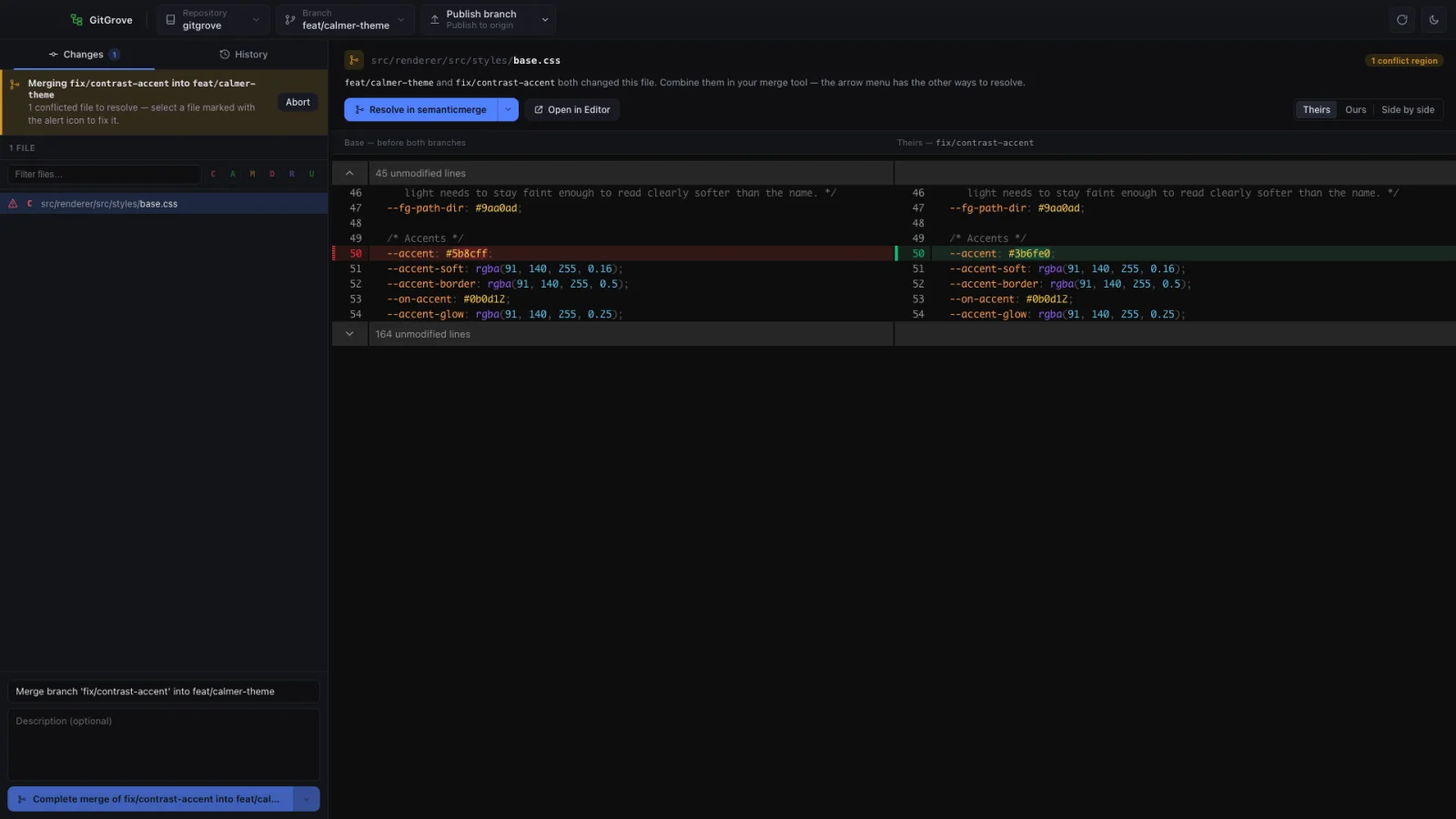Open the Branch feat/calmer-theme dropdown
1456x819 pixels.
346,19
